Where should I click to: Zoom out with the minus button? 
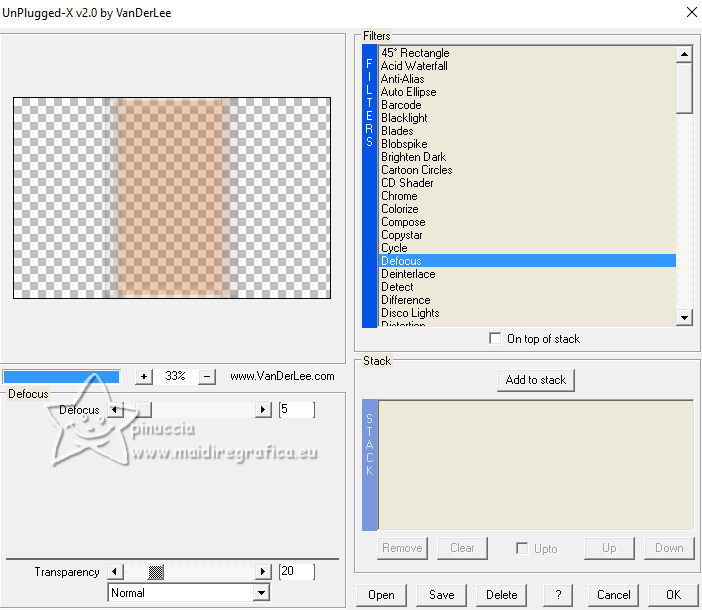[206, 376]
